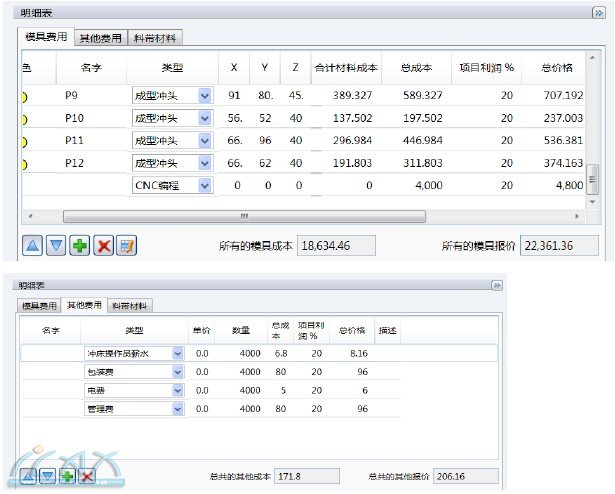Select 其他费用 tab in bottom panel
This screenshot has width=615, height=494.
point(84,305)
